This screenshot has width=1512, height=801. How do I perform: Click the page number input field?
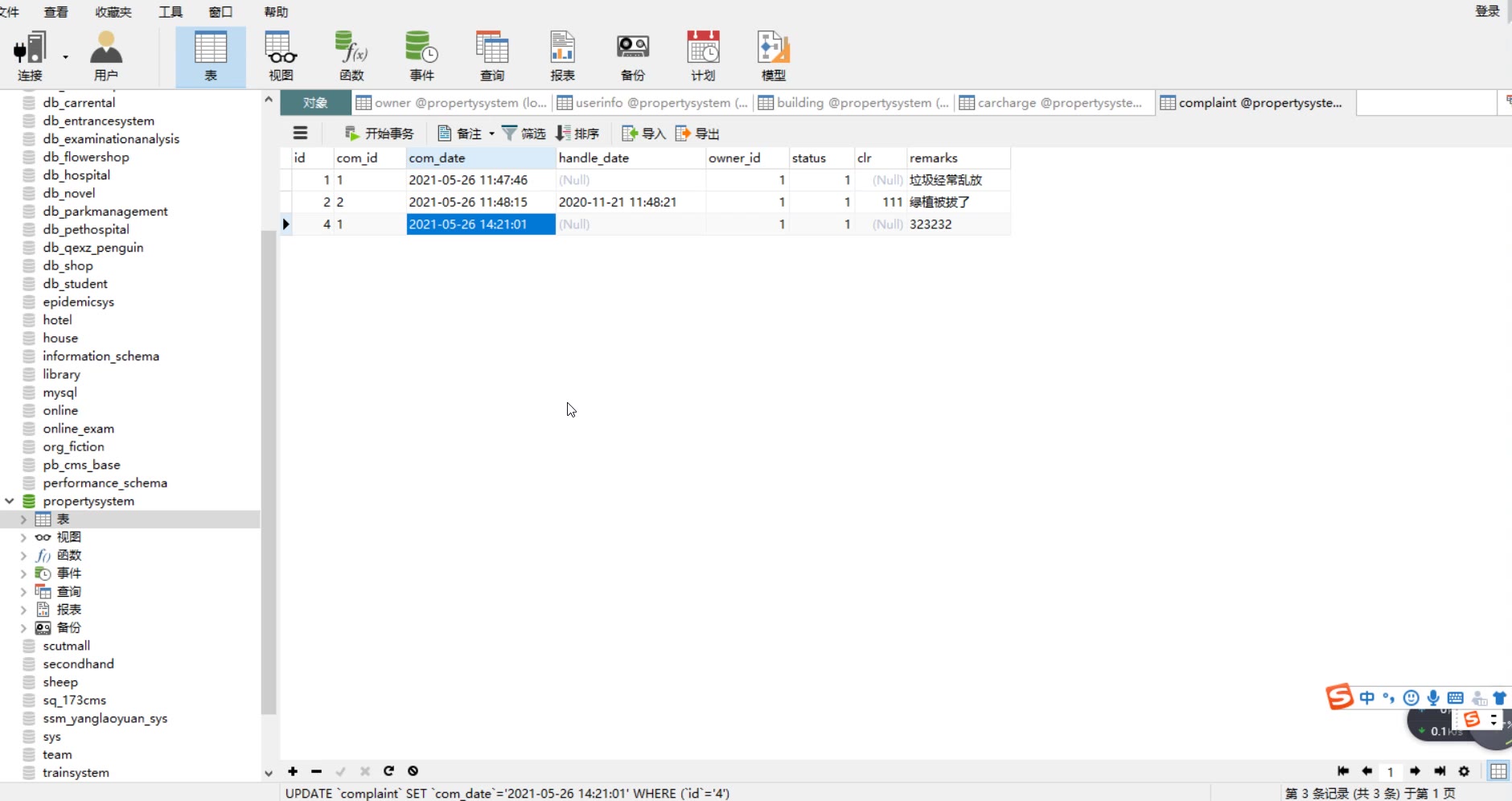(1391, 772)
